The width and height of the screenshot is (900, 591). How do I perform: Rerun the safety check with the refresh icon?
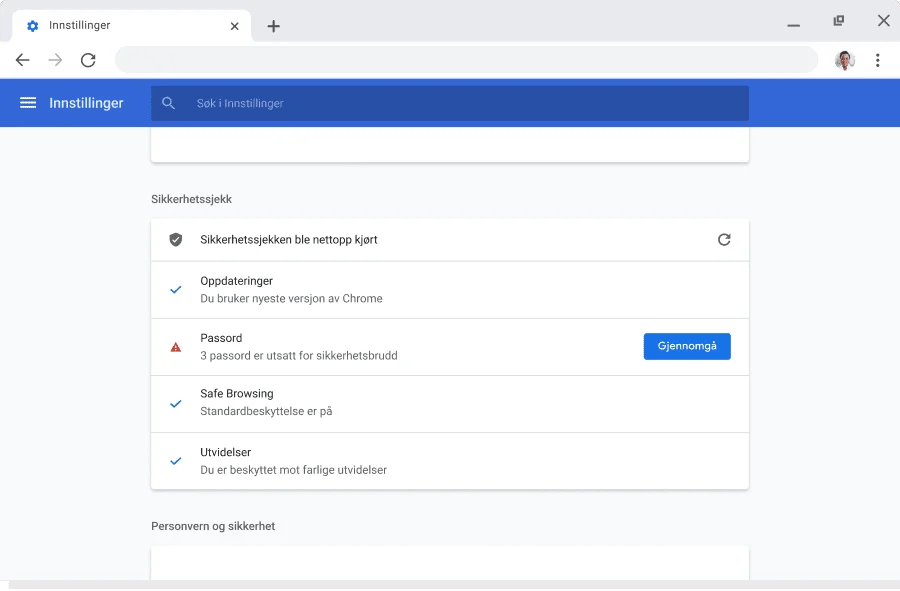pos(724,240)
